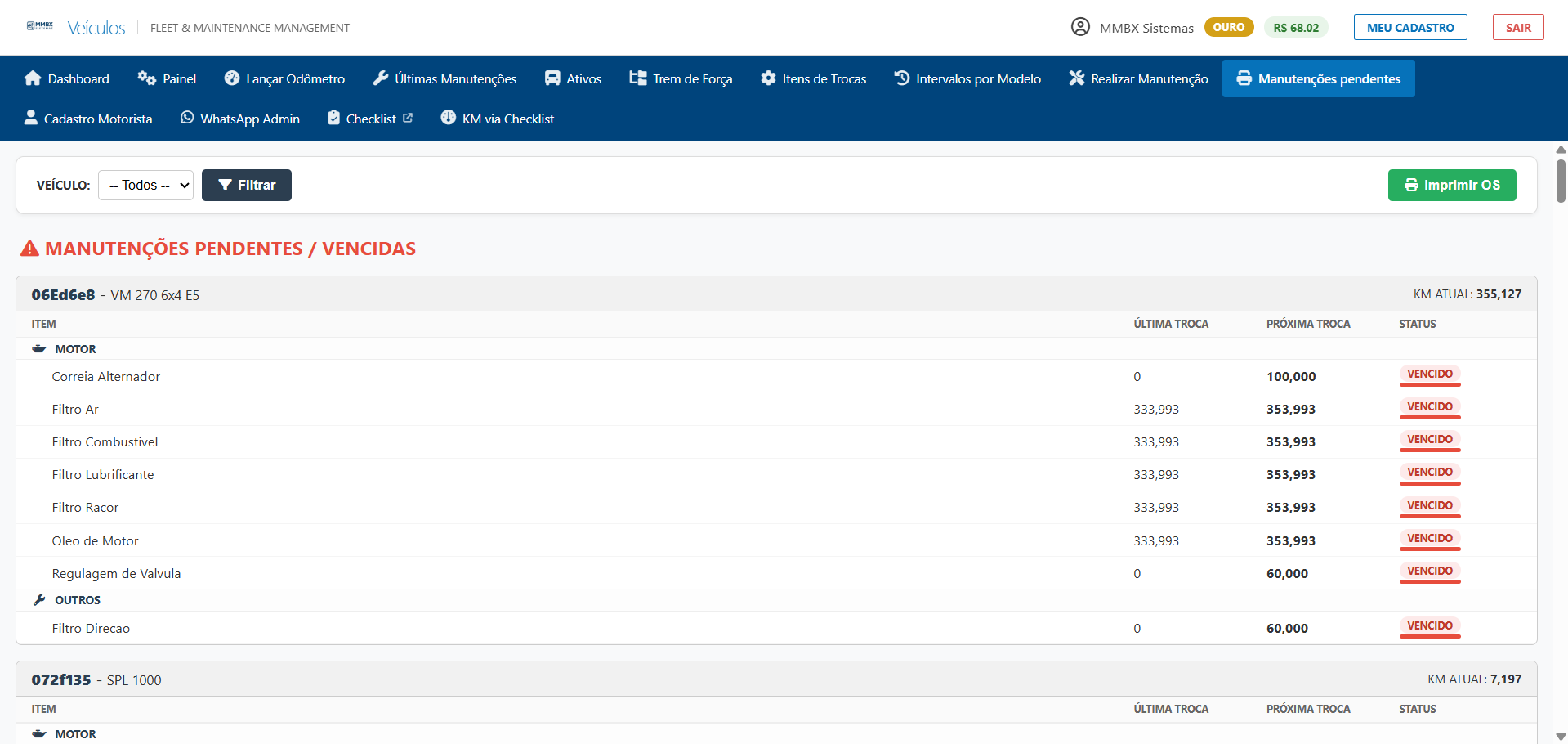
Task: Click the Realizar Manutenção tools icon
Action: click(1077, 78)
